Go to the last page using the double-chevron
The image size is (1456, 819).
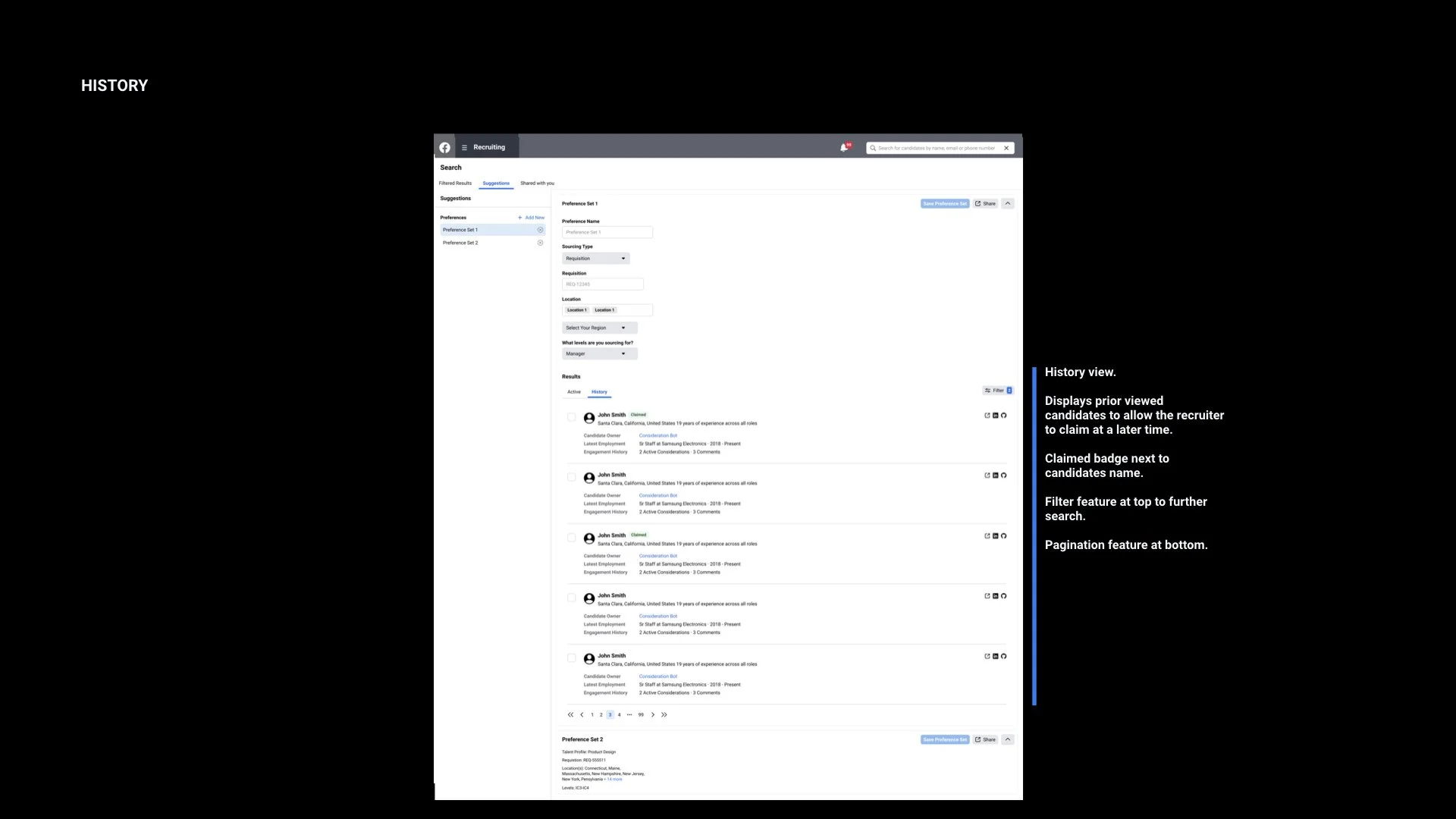pos(664,715)
